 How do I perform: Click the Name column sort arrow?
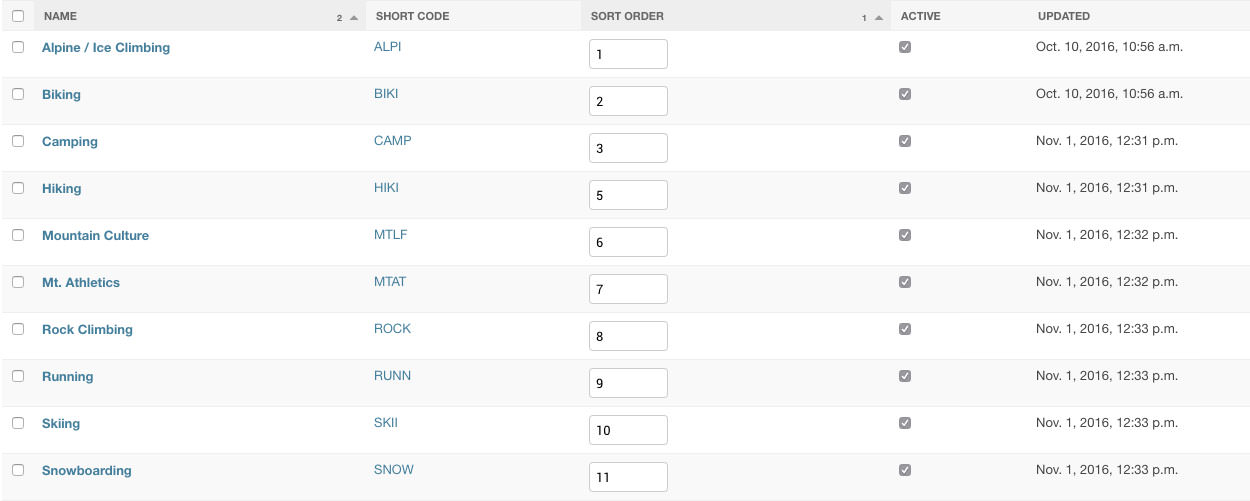(354, 18)
